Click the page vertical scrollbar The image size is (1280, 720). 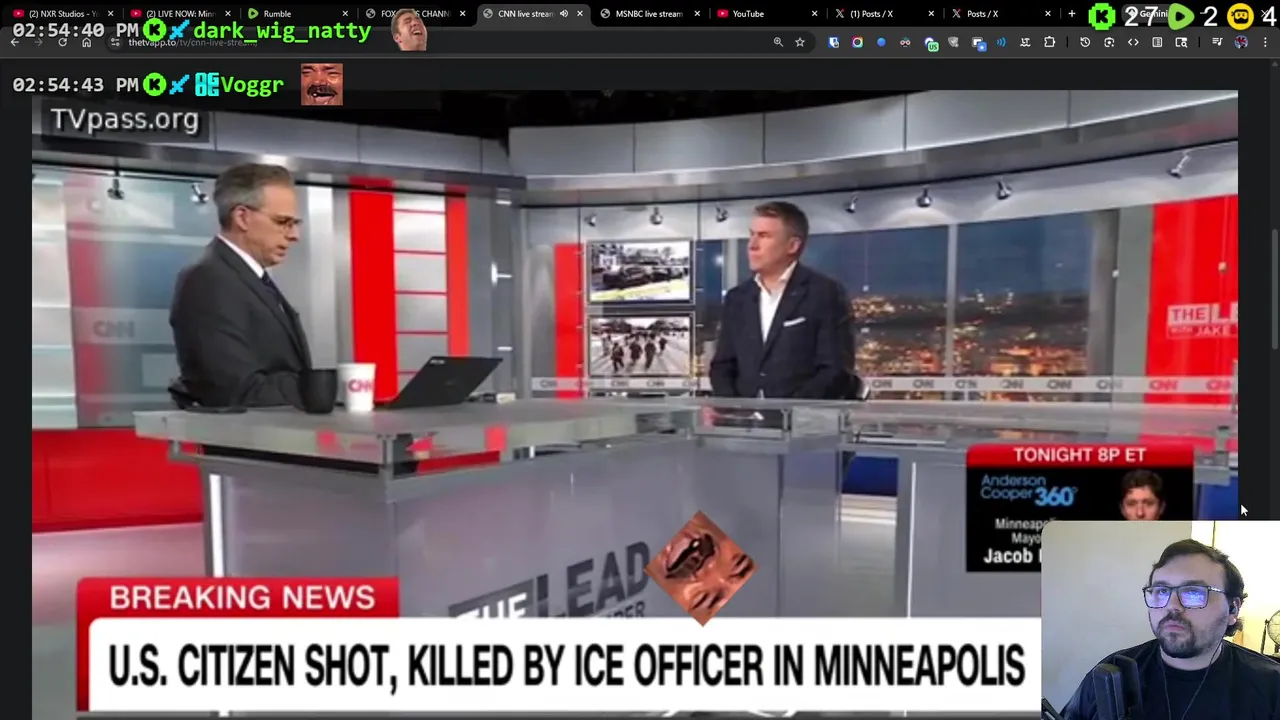pos(1275,290)
